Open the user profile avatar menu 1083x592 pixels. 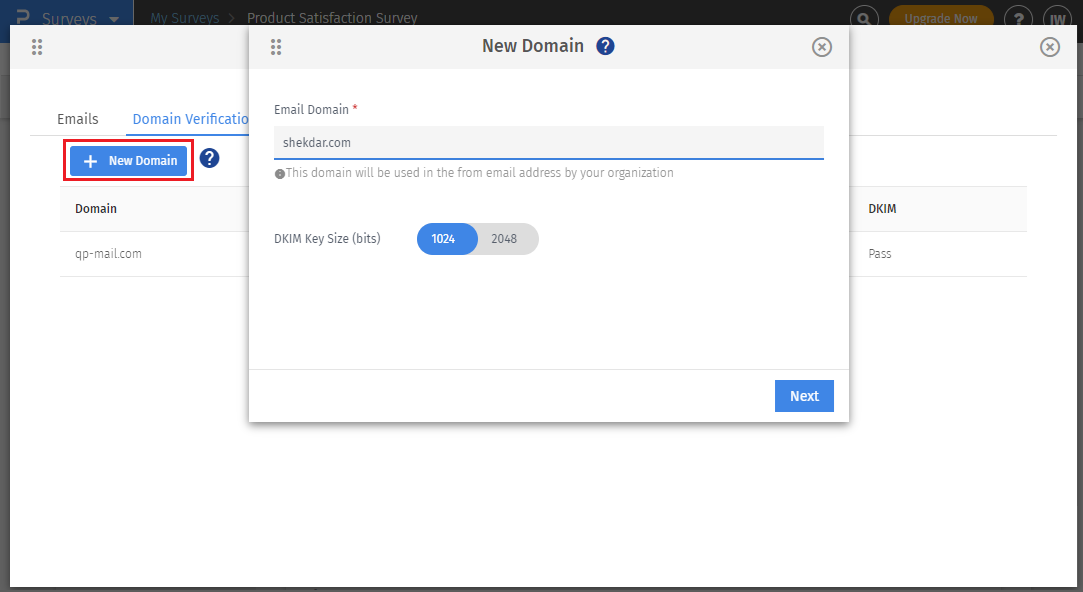[x=1057, y=18]
